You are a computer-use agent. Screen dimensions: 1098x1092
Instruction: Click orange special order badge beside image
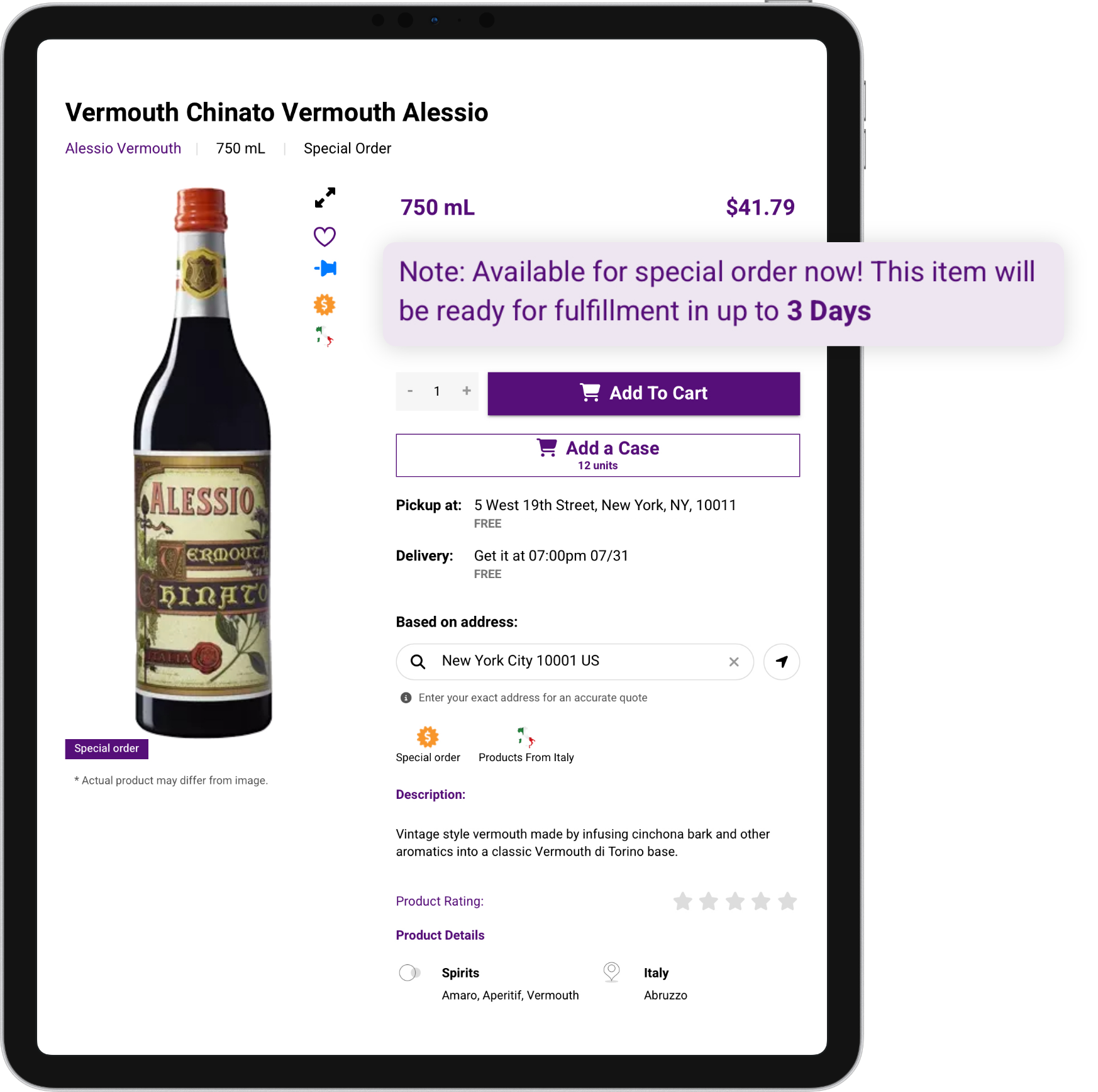click(x=324, y=305)
